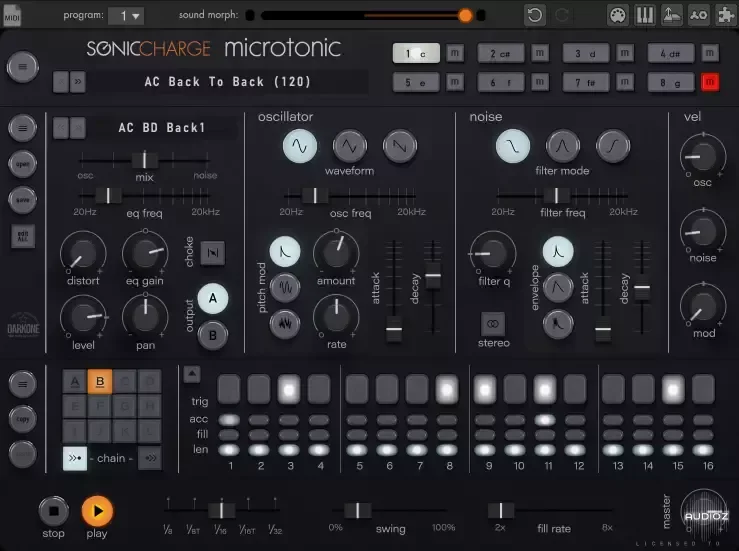739x551 pixels.
Task: Click the save patch button
Action: 22,200
